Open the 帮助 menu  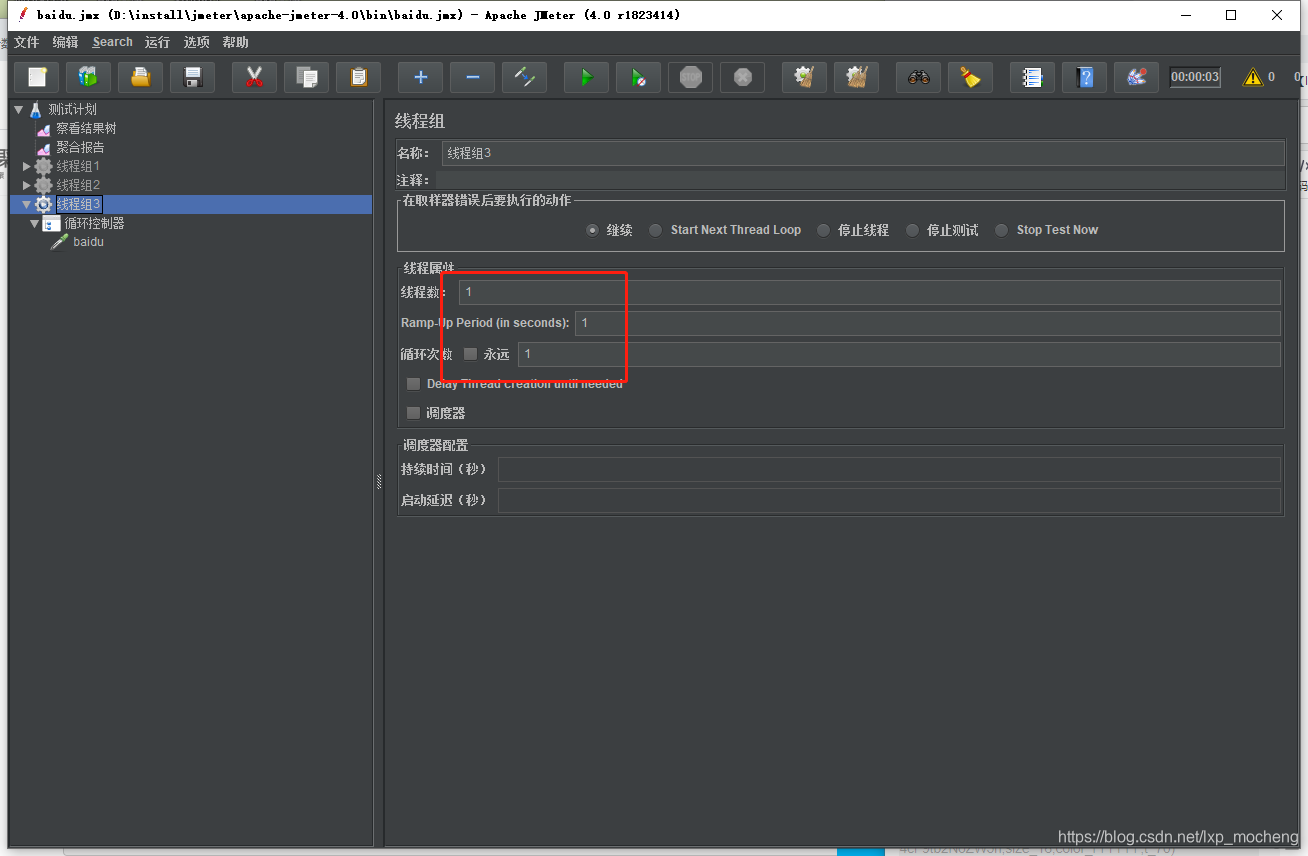click(x=236, y=42)
